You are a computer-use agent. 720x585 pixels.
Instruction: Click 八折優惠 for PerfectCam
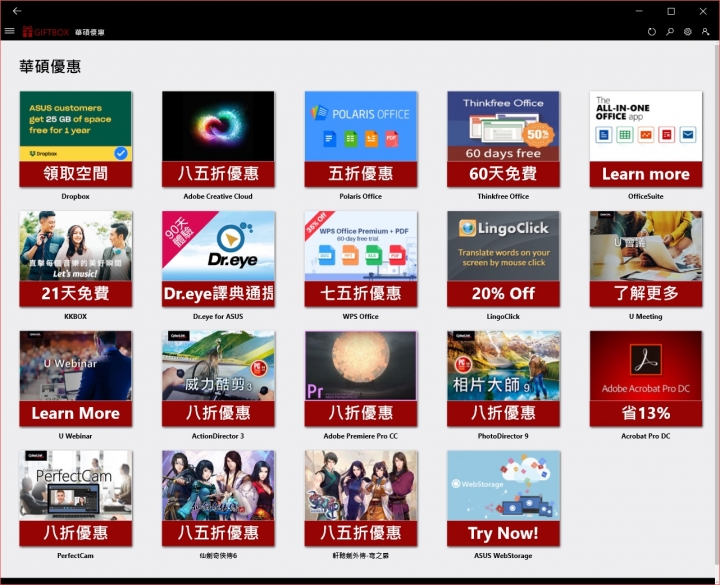76,534
